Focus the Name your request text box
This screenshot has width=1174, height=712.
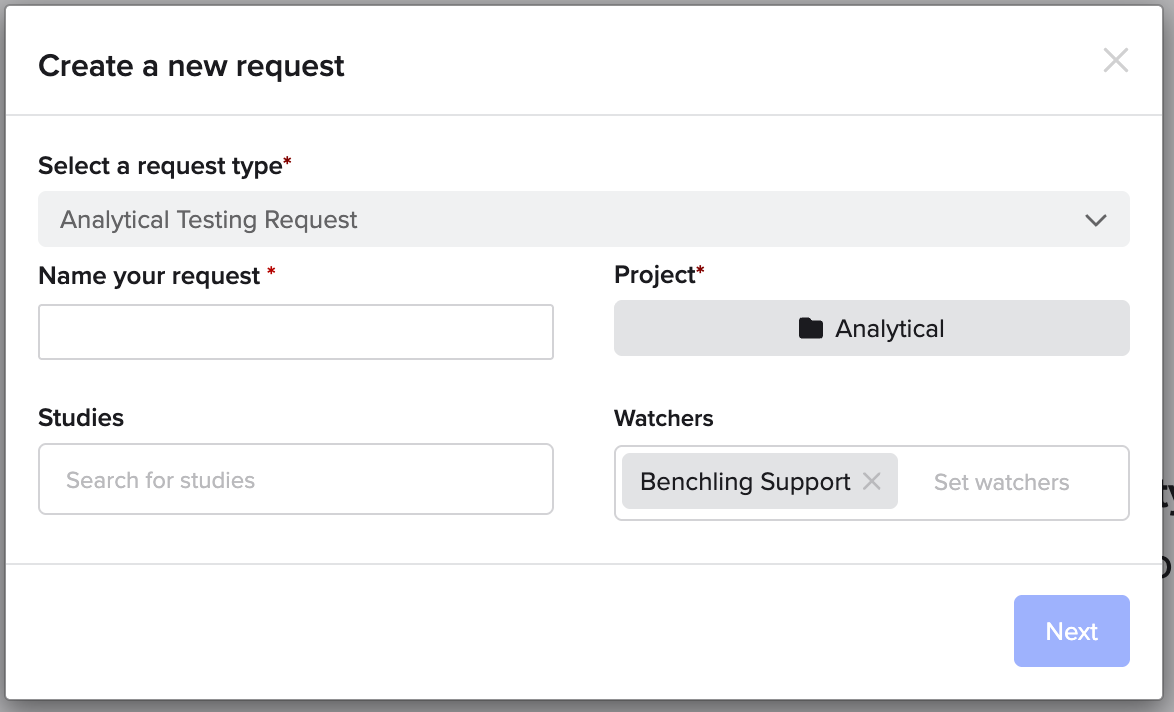tap(296, 332)
